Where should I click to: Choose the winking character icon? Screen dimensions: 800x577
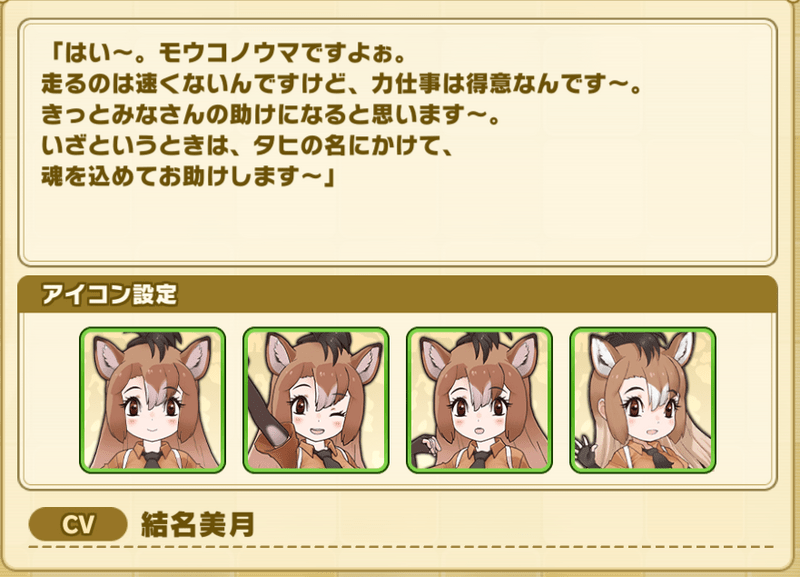coord(316,400)
